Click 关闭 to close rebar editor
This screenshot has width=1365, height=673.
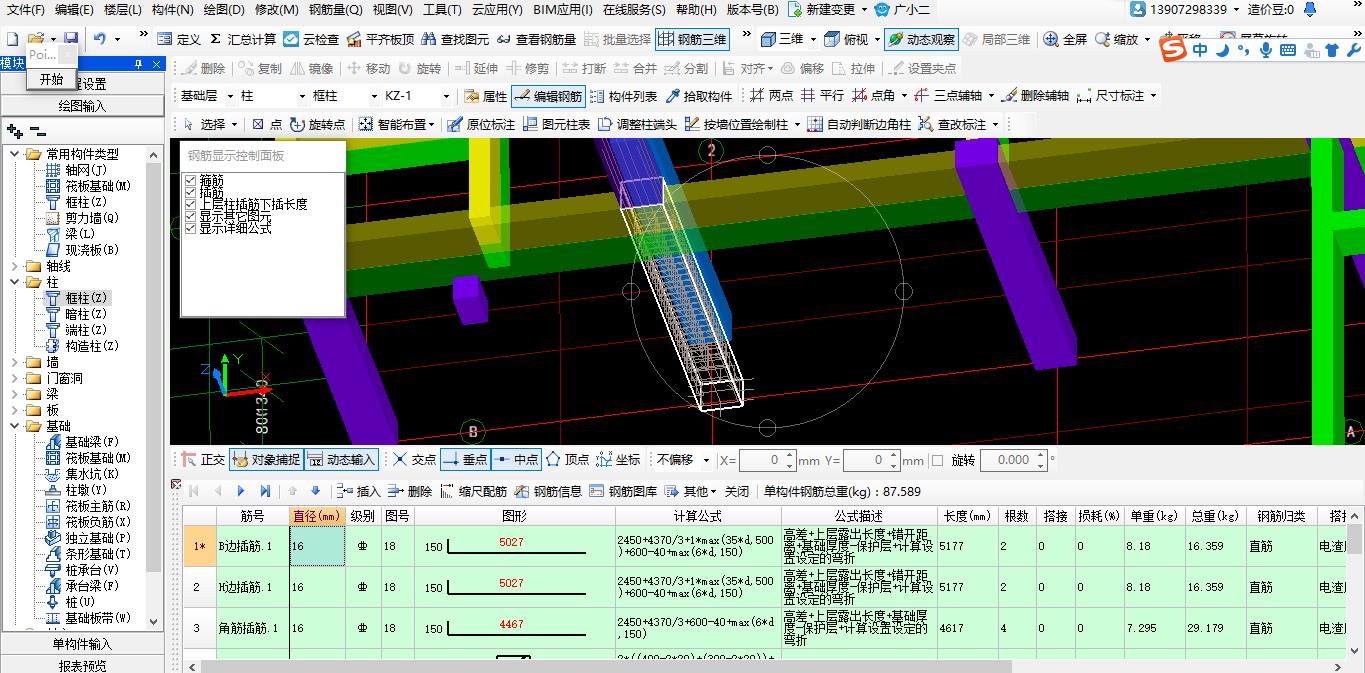tap(737, 491)
